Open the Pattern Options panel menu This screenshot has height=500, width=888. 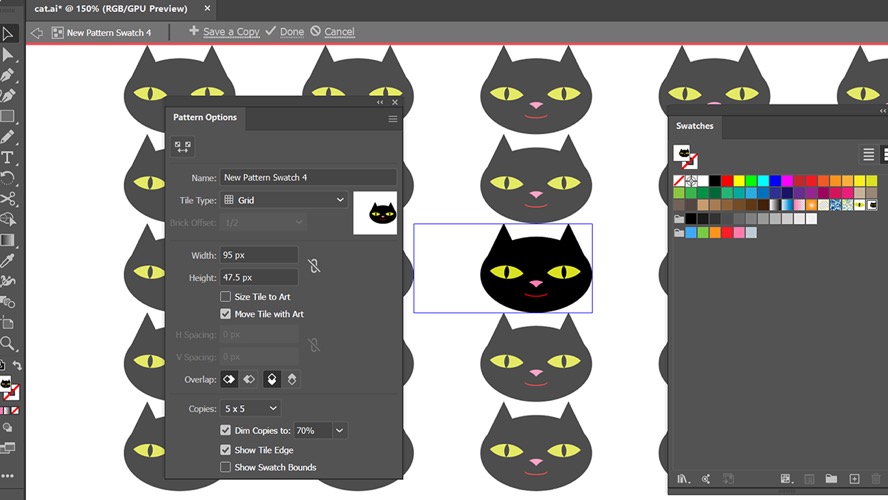click(392, 119)
